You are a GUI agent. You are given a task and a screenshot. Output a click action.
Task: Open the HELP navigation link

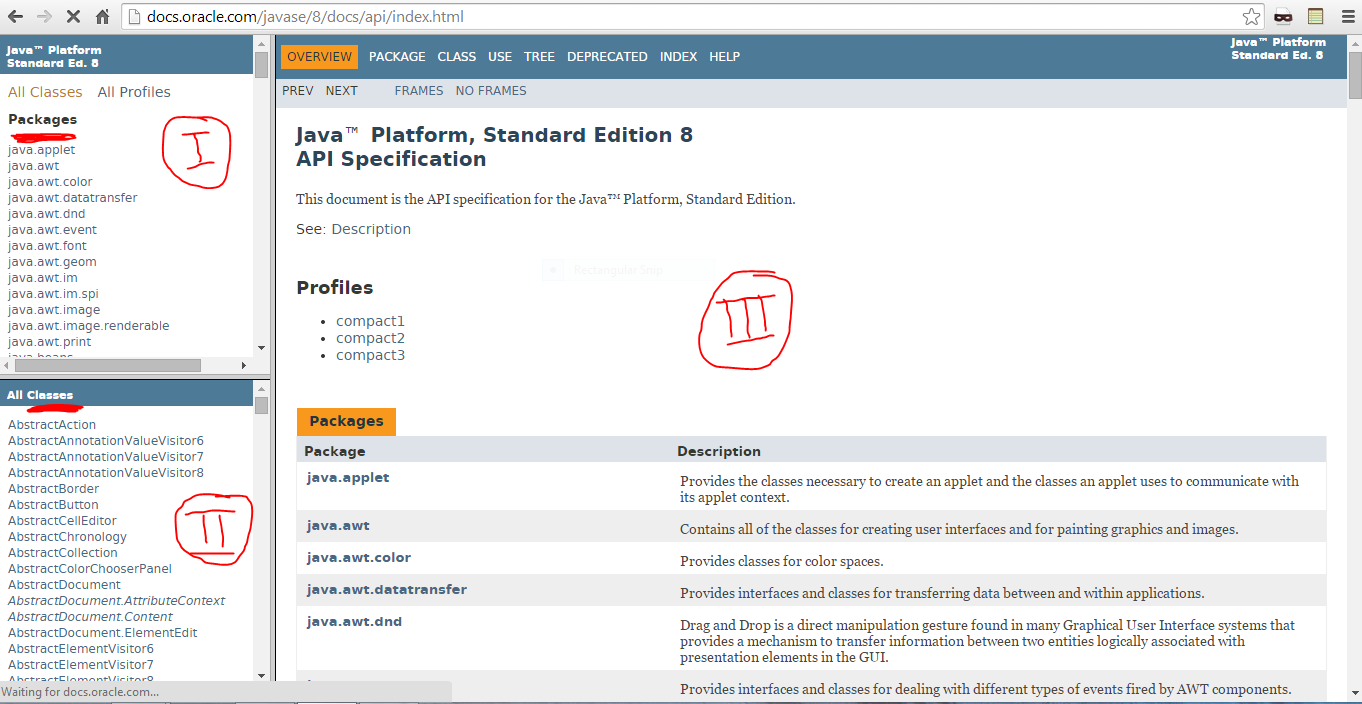tap(725, 57)
